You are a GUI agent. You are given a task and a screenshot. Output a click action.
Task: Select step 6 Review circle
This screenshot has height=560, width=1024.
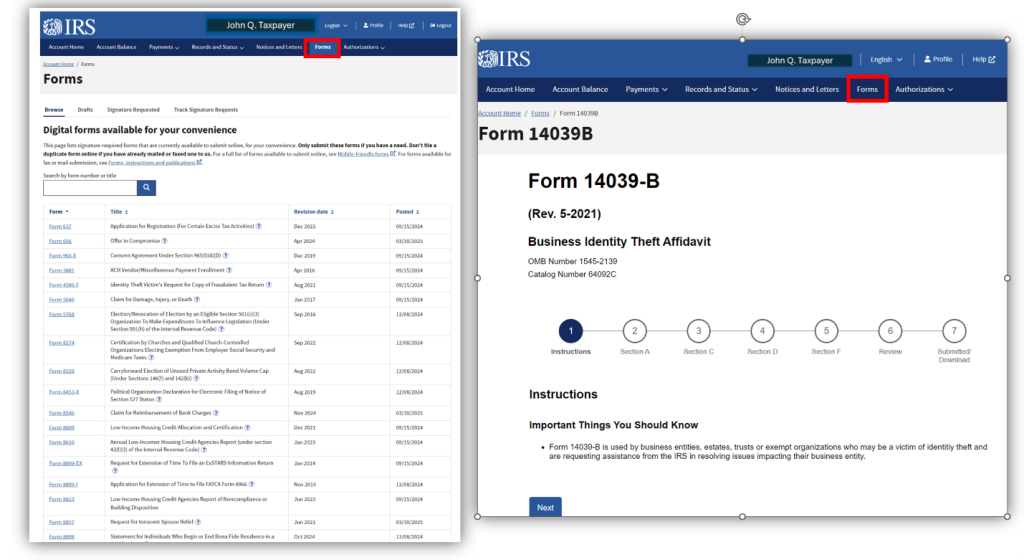click(x=890, y=331)
